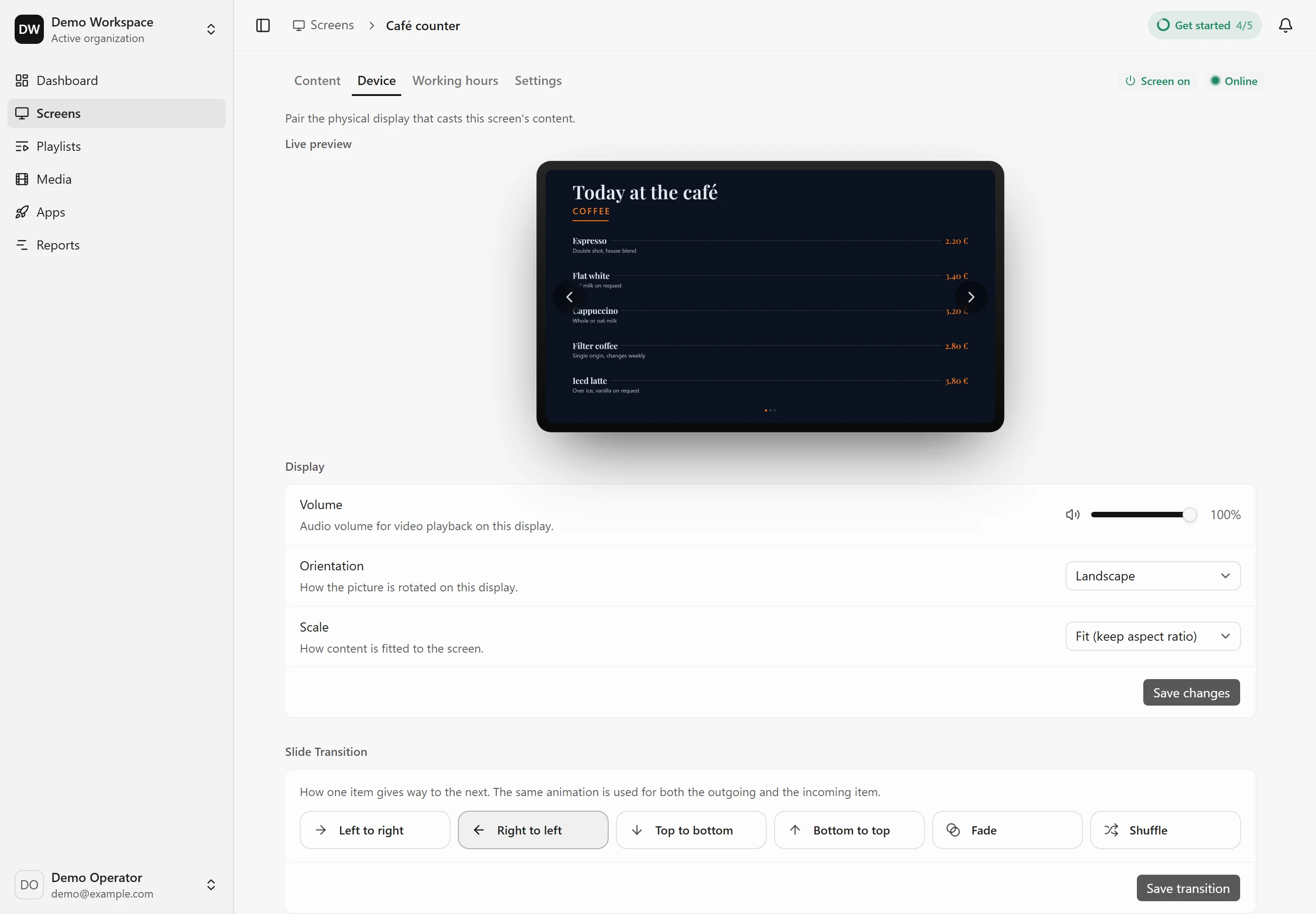Open Playlists in the sidebar
The height and width of the screenshot is (914, 1316).
click(x=116, y=146)
